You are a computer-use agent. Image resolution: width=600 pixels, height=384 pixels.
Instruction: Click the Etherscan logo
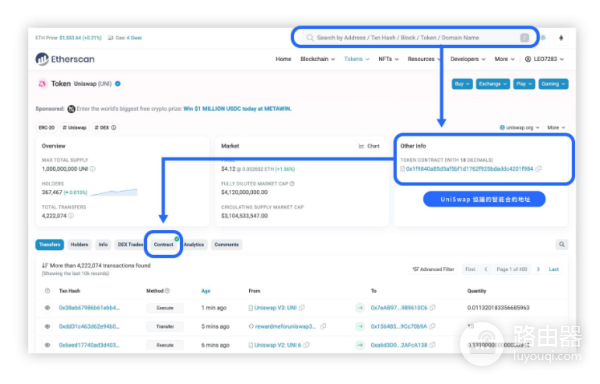click(x=65, y=59)
